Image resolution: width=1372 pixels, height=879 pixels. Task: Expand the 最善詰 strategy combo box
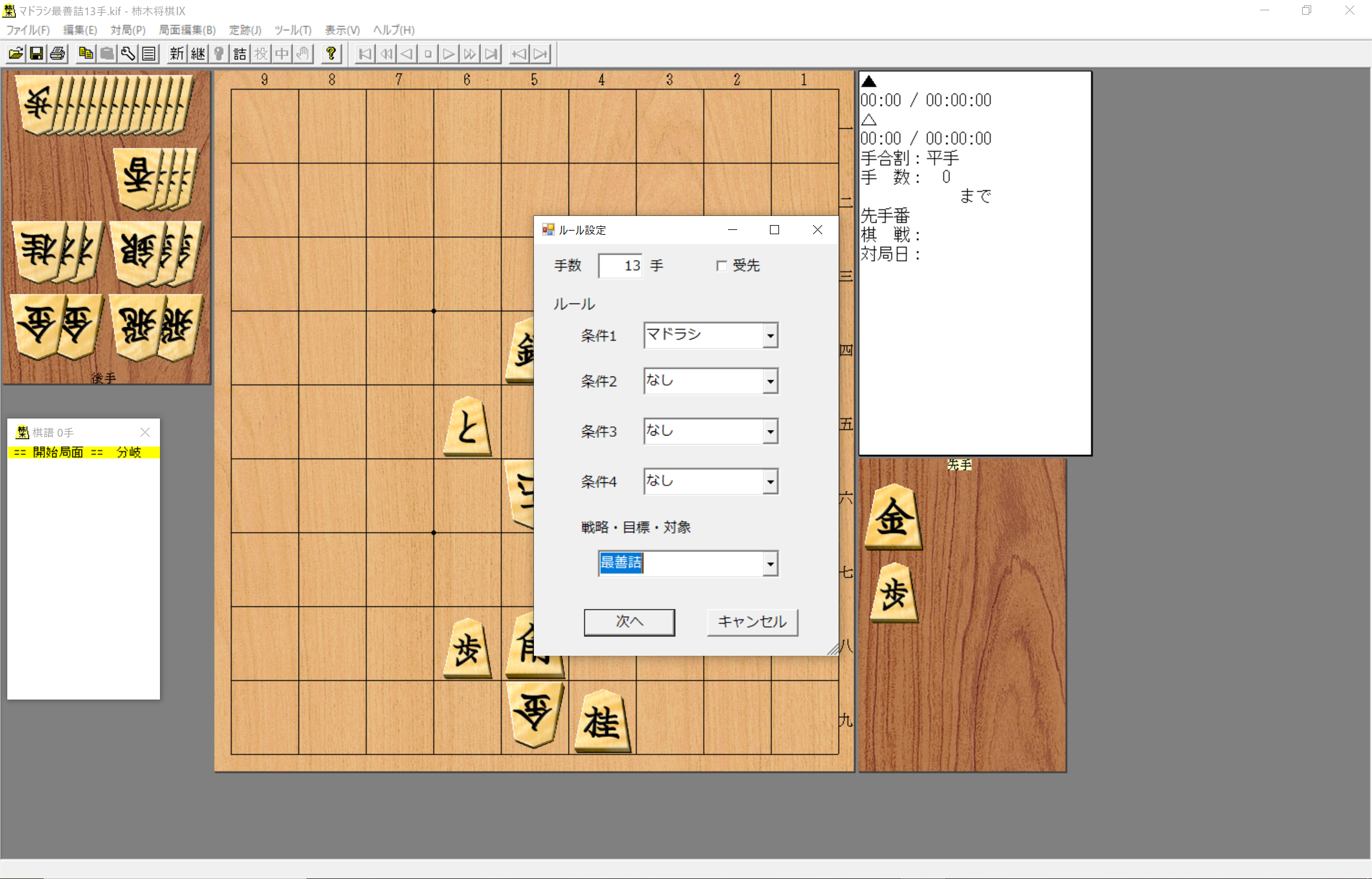coord(770,564)
